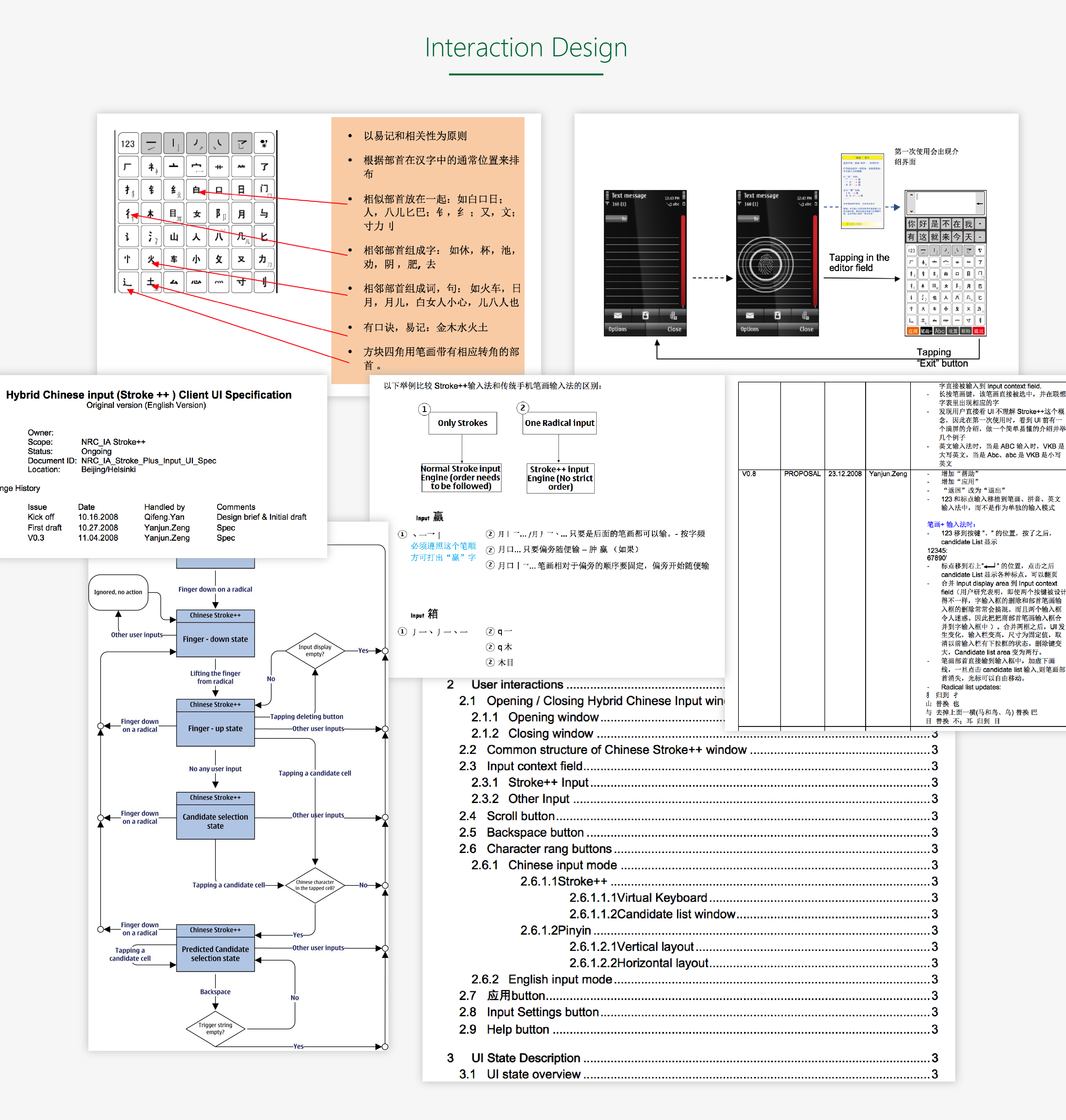Click the 'Only Strokes' diagram box
The width and height of the screenshot is (1066, 1120).
(463, 422)
